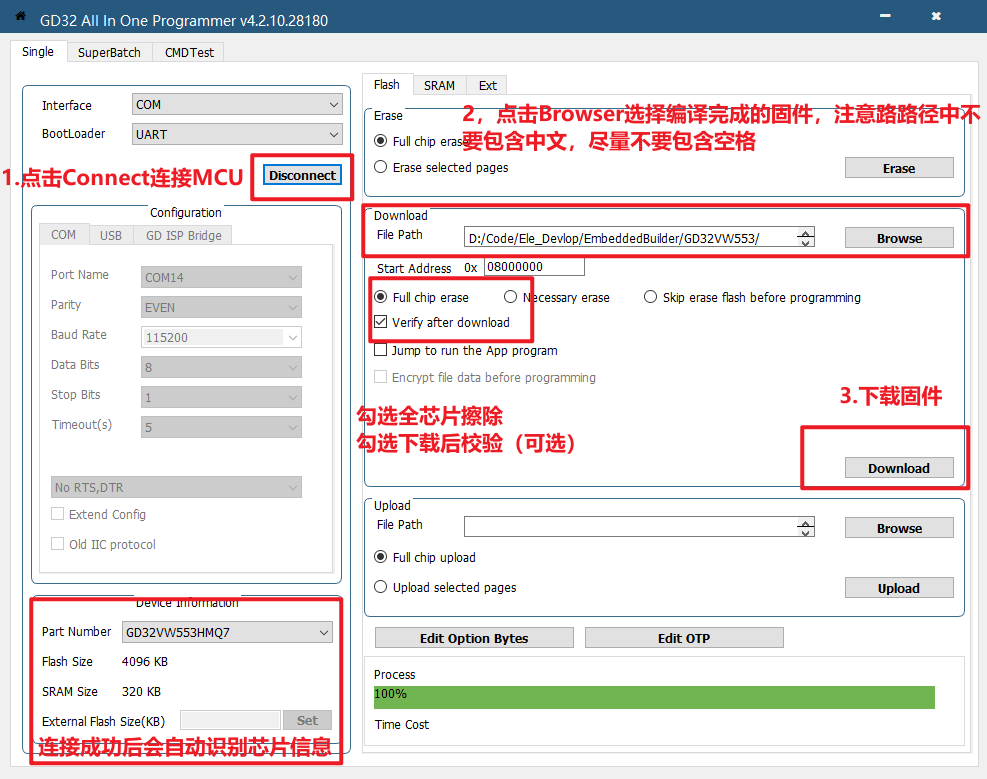Open the Interface dropdown showing COM
This screenshot has height=779, width=987.
coord(237,105)
